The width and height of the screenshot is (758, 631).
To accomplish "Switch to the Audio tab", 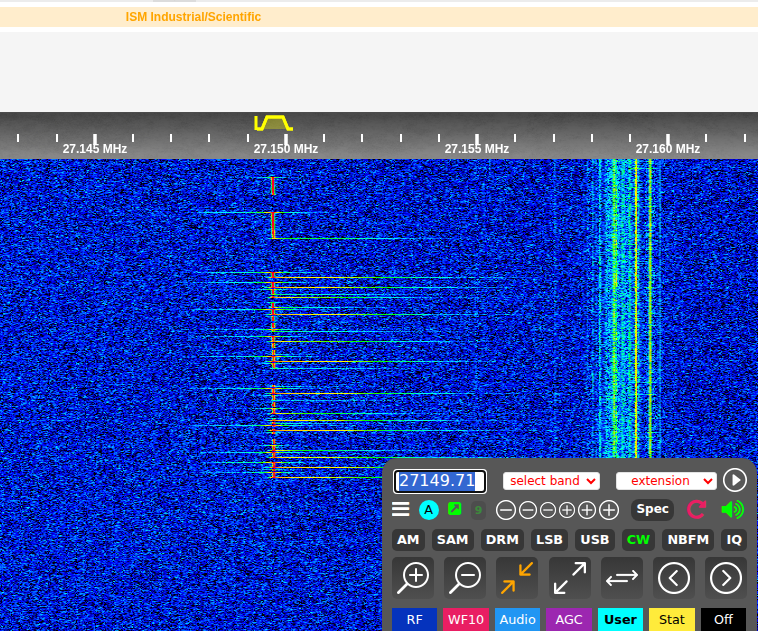I will [x=517, y=619].
